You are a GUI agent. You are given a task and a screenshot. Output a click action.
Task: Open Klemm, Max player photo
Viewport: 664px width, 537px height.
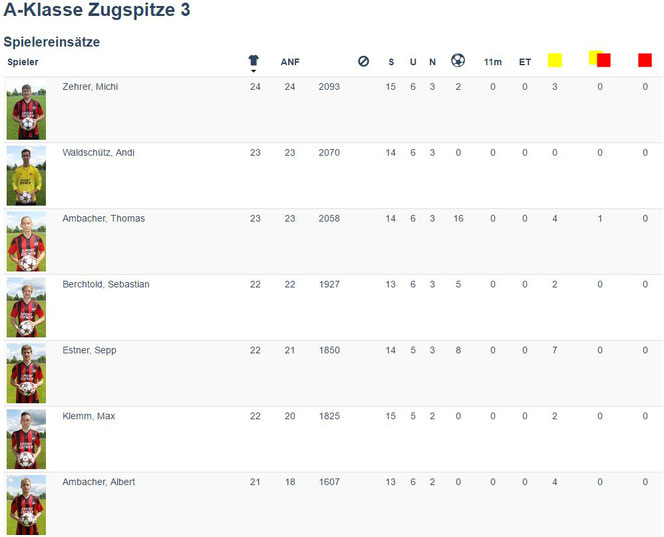26,440
